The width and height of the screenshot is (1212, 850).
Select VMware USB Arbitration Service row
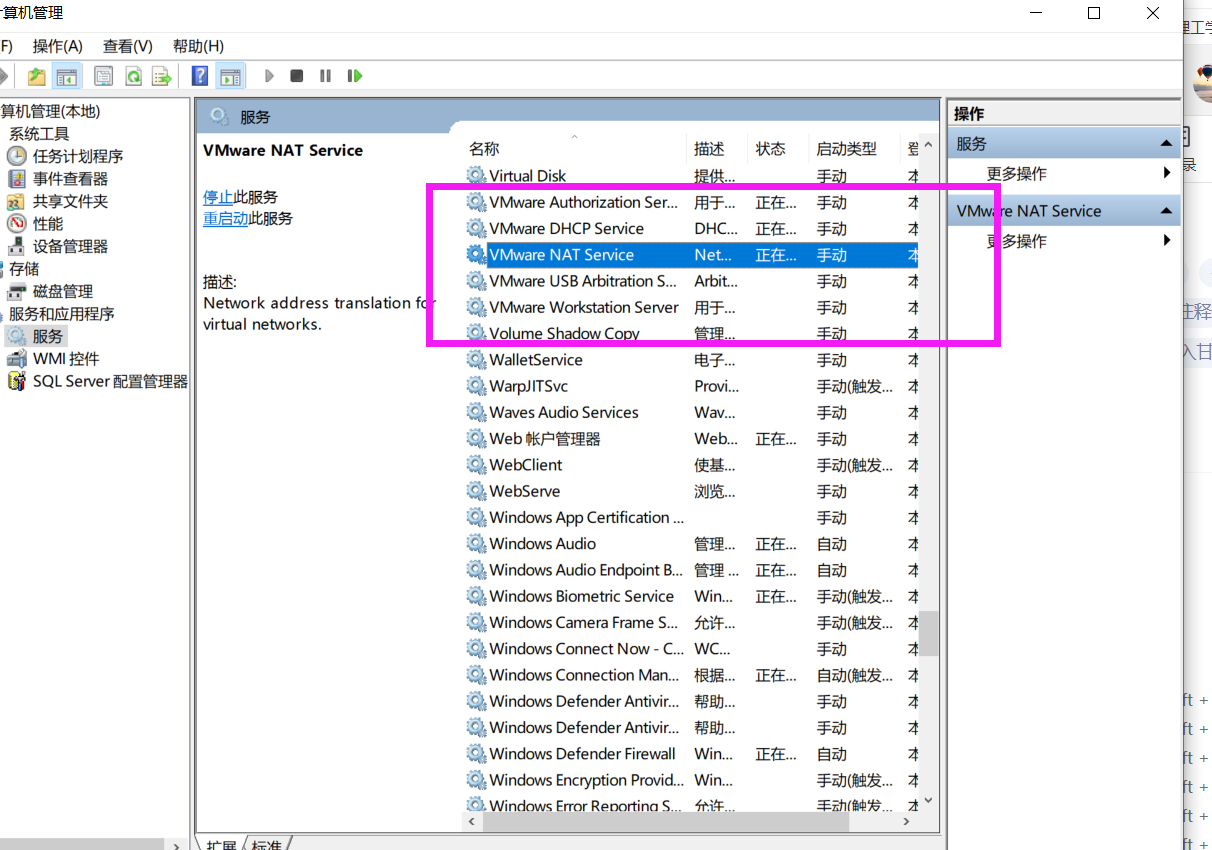691,281
